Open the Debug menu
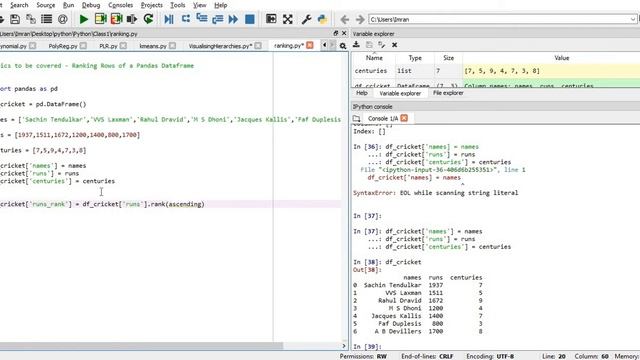640x360 pixels. 91,5
